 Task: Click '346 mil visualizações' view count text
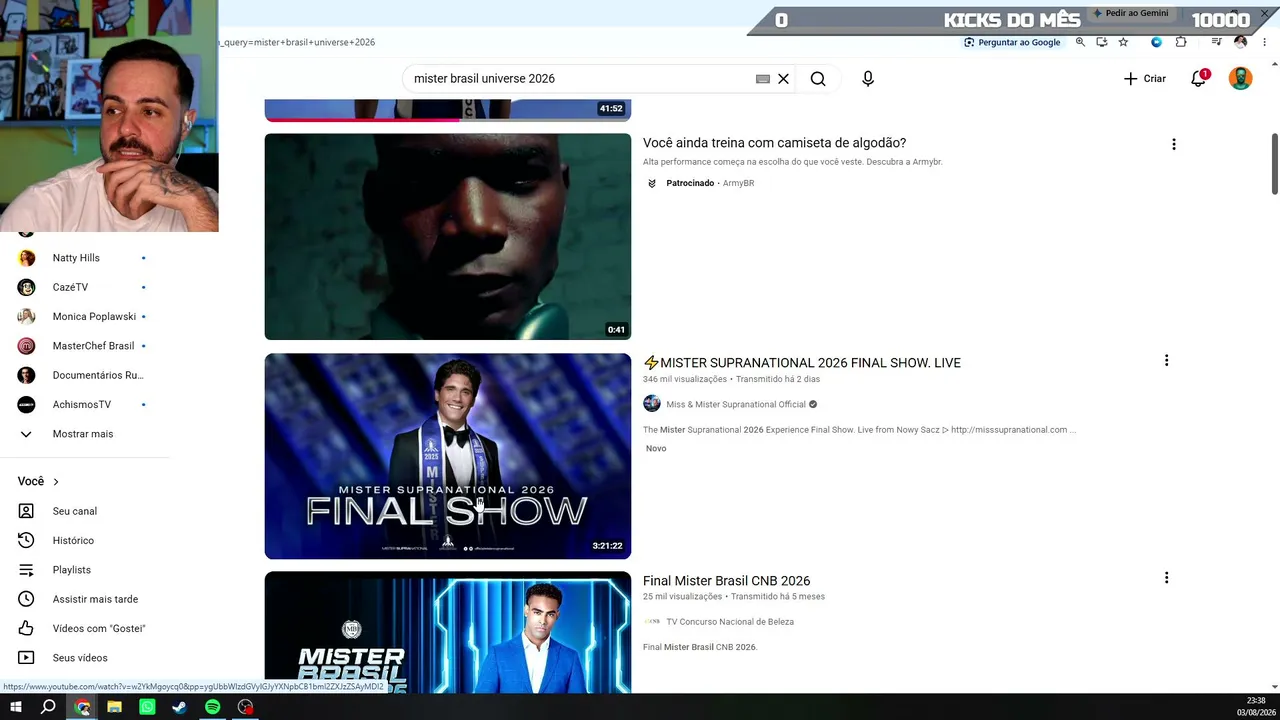(x=685, y=380)
